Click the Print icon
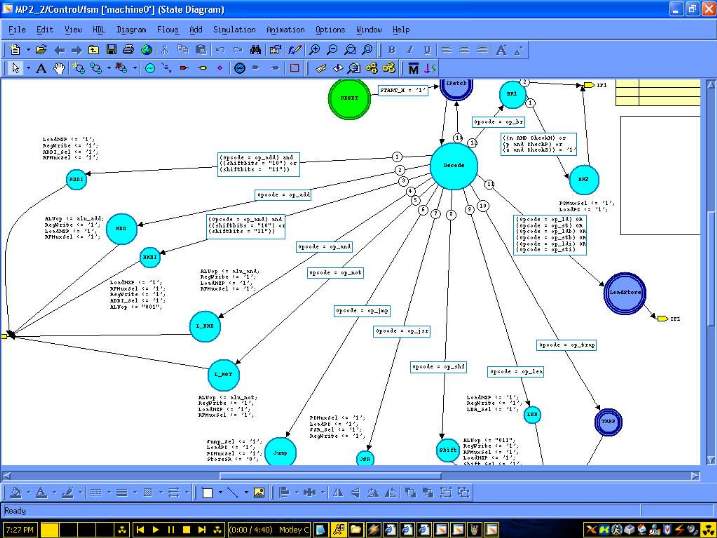 pyautogui.click(x=128, y=49)
